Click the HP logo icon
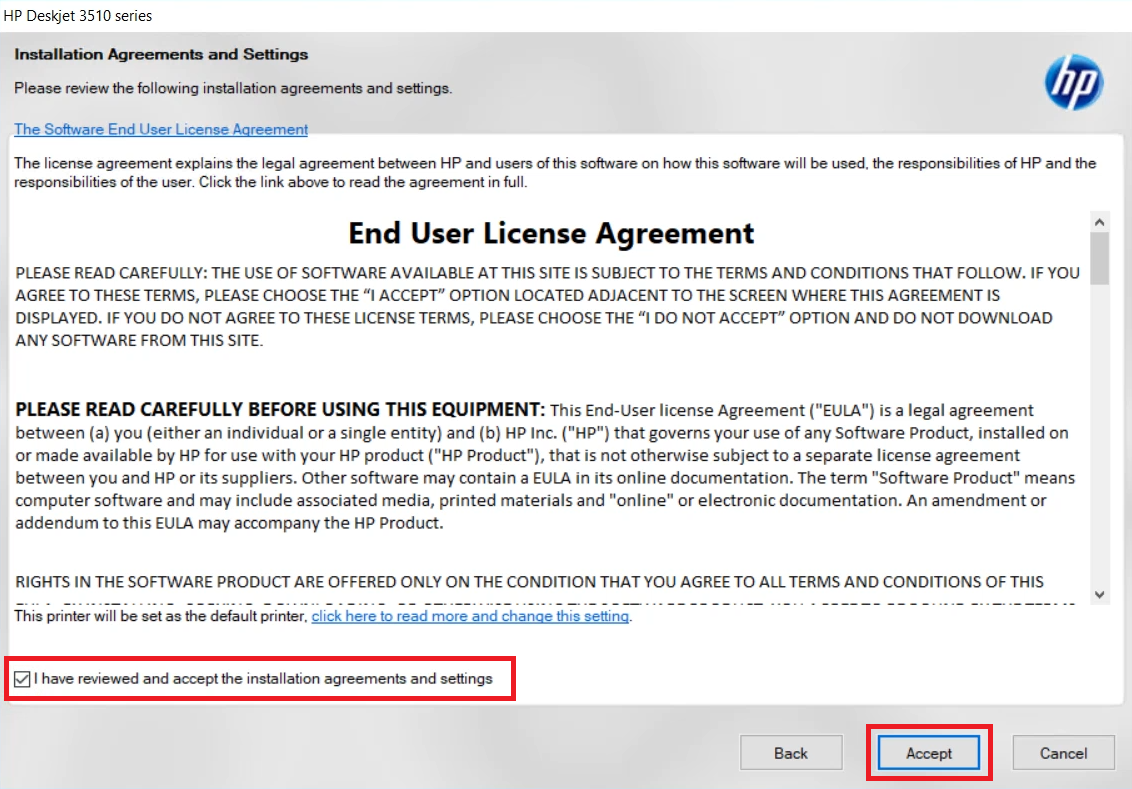The image size is (1132, 789). 1074,82
